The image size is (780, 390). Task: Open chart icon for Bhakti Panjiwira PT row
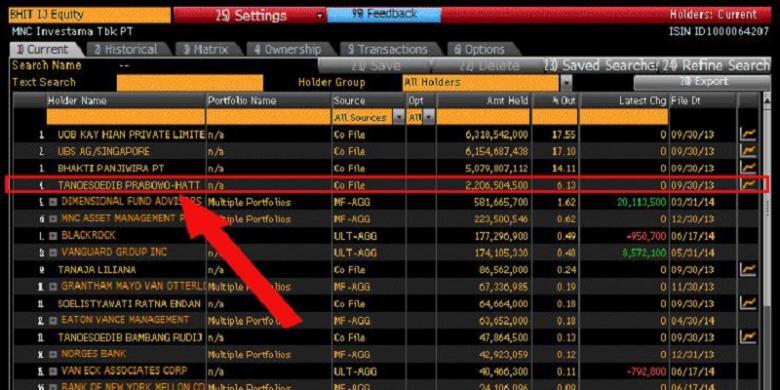(748, 168)
